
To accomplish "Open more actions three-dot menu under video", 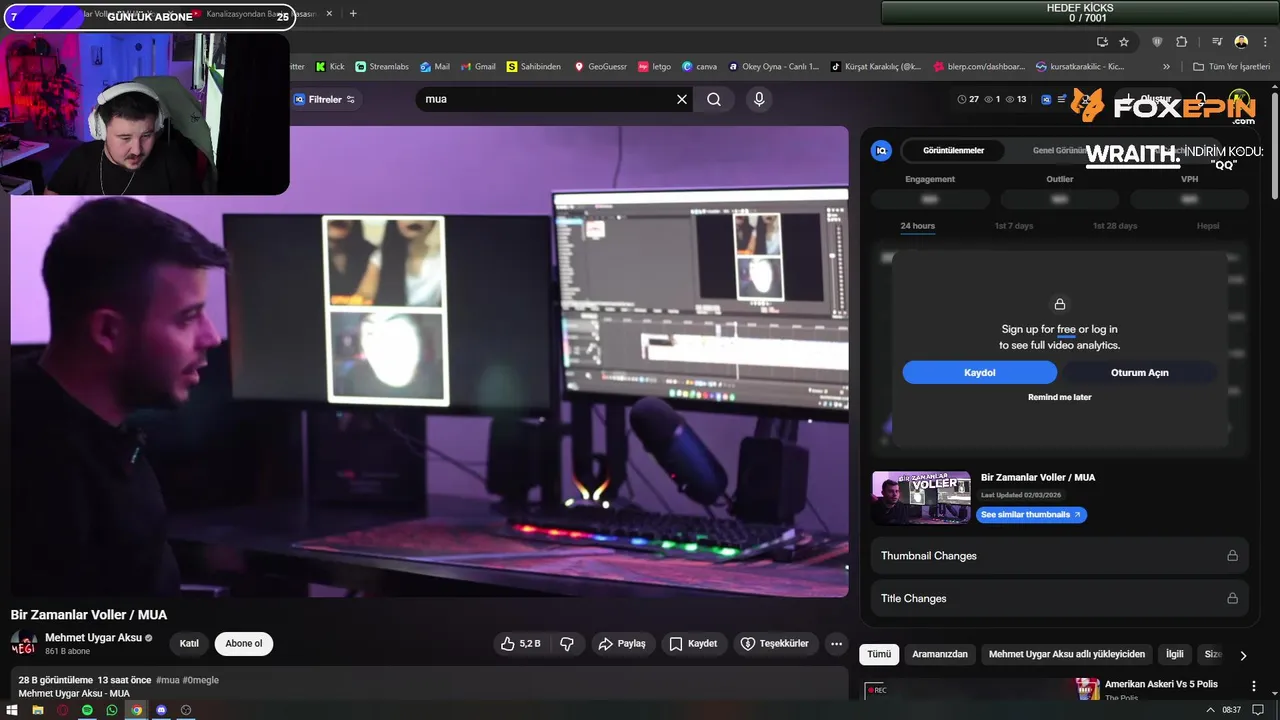I will pos(837,643).
